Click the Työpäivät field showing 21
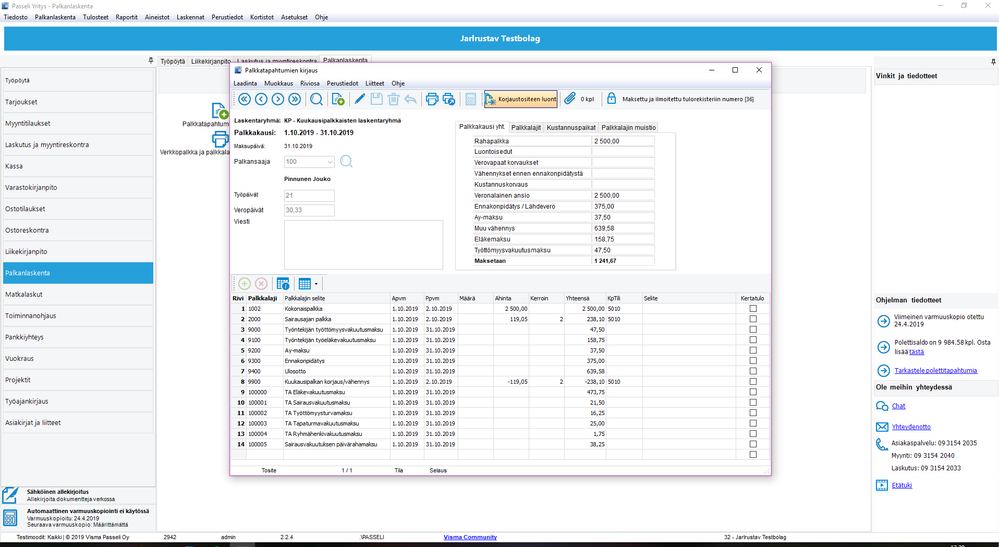999x547 pixels. pos(309,196)
